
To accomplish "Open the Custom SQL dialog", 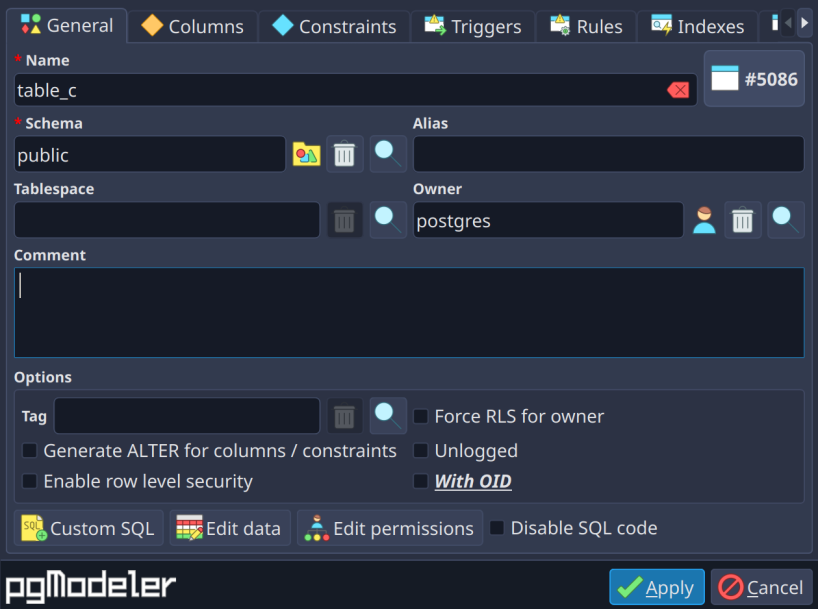I will (88, 528).
